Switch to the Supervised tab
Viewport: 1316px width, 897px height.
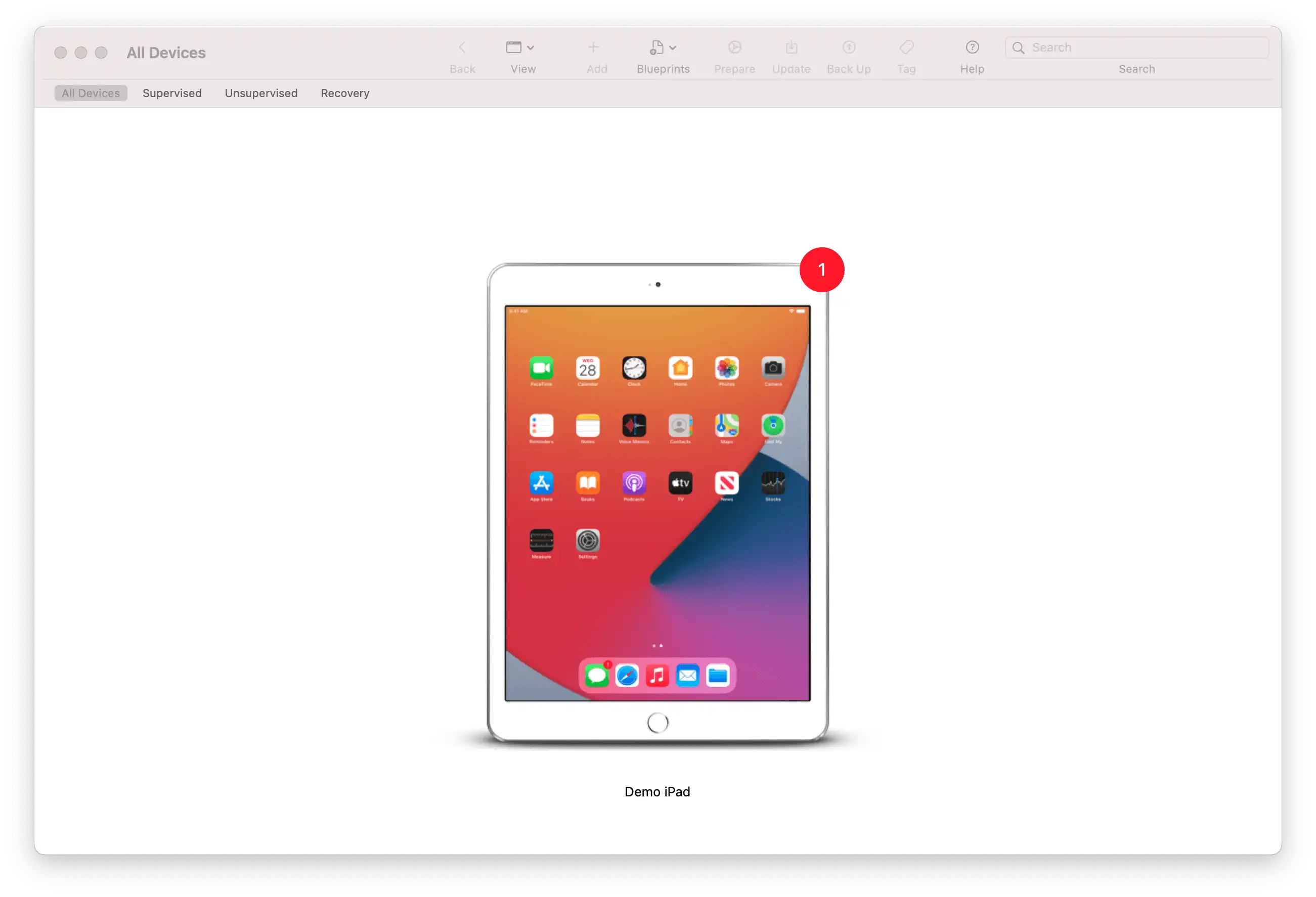[x=172, y=93]
